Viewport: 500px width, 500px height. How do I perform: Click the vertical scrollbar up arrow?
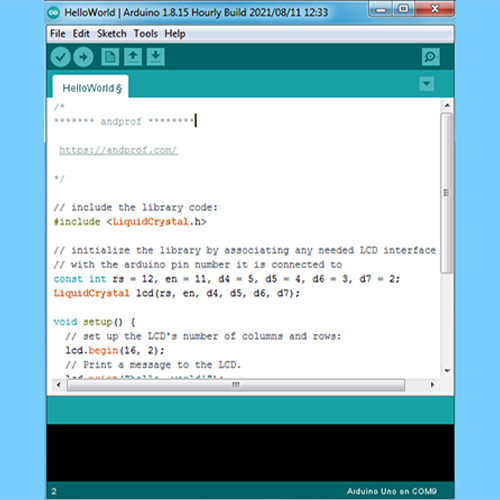[x=447, y=106]
